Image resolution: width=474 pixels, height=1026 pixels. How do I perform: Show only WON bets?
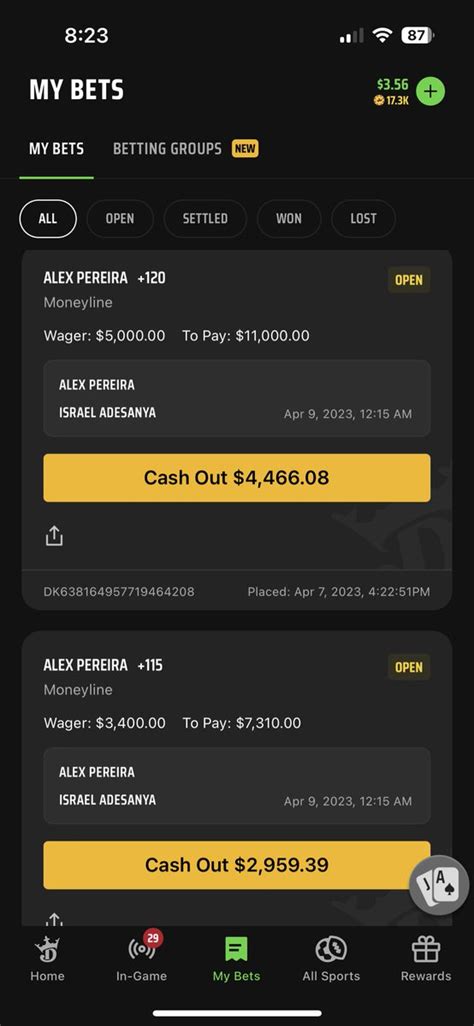pos(289,219)
